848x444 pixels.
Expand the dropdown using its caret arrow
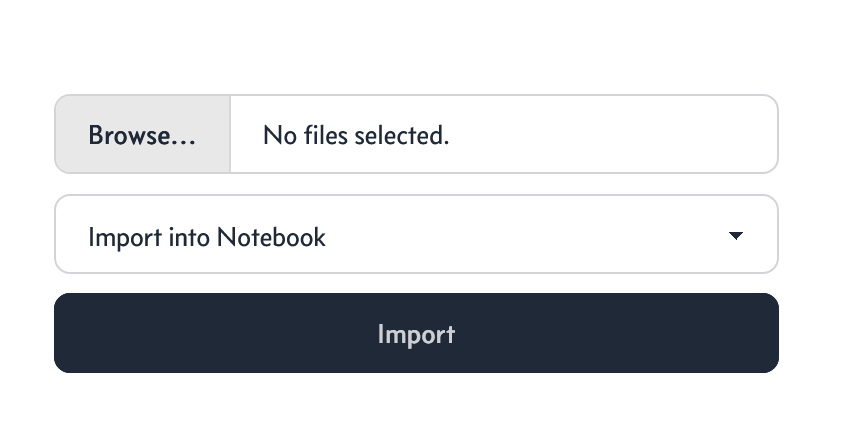[x=735, y=235]
